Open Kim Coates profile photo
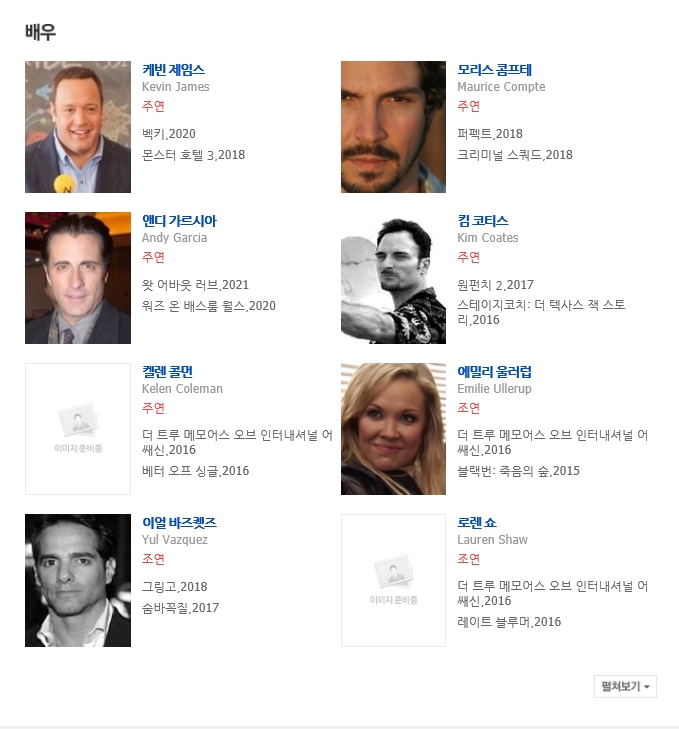679x729 pixels. coord(393,278)
